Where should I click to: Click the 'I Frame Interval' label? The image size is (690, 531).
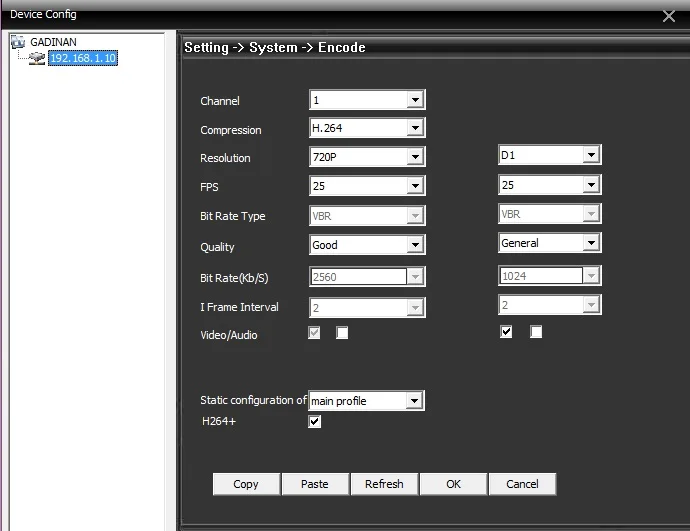tap(239, 307)
